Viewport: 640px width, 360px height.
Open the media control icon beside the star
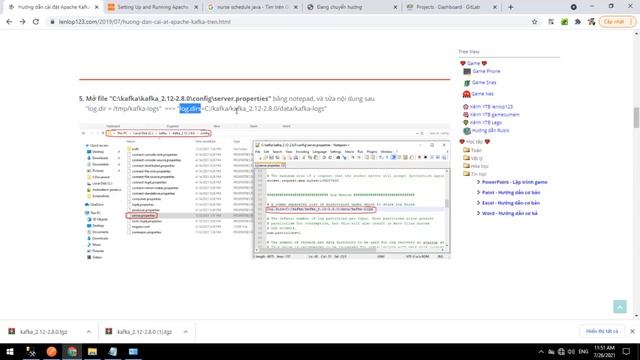(x=551, y=22)
